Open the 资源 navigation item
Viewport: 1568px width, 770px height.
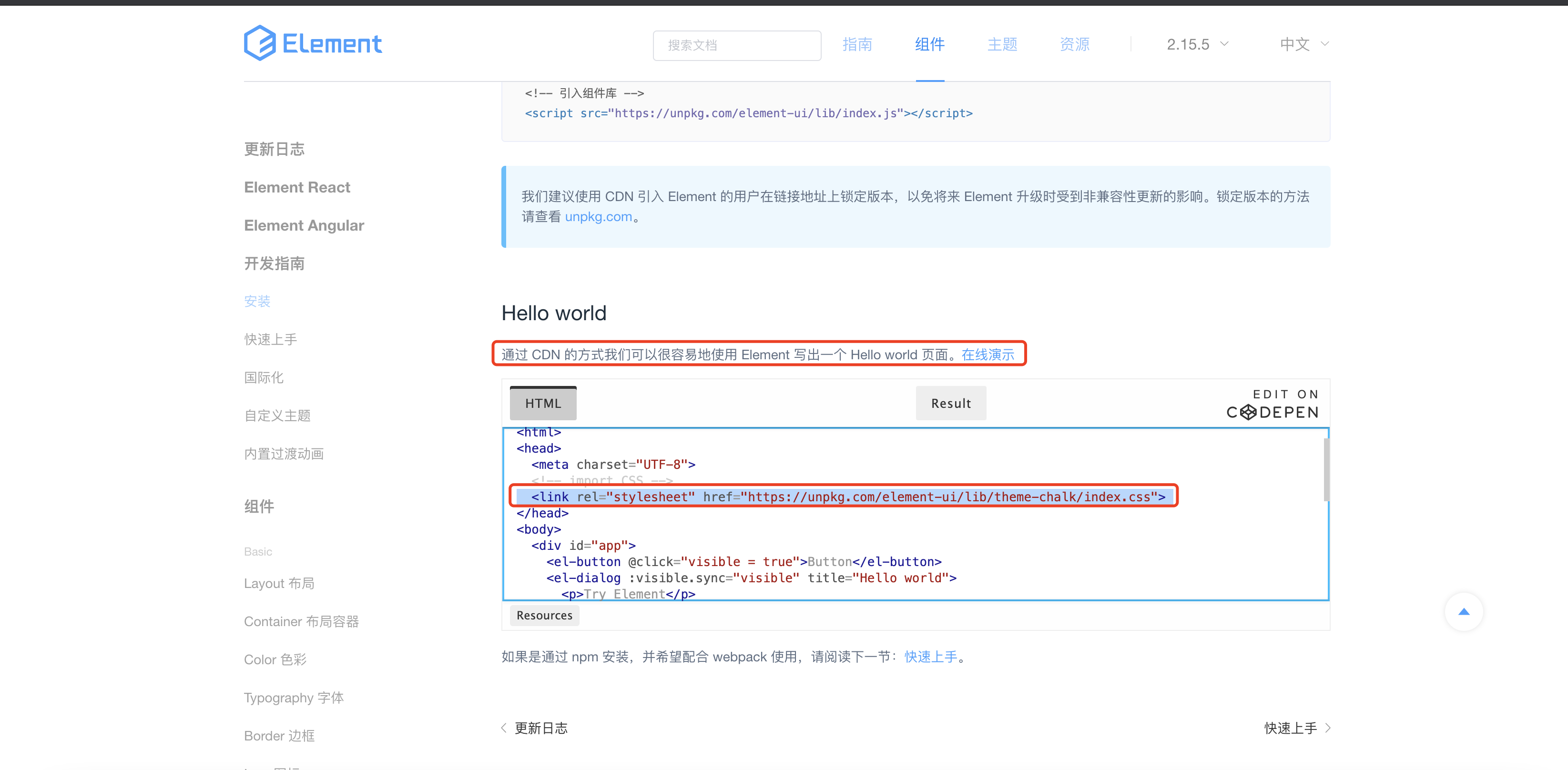[x=1074, y=44]
